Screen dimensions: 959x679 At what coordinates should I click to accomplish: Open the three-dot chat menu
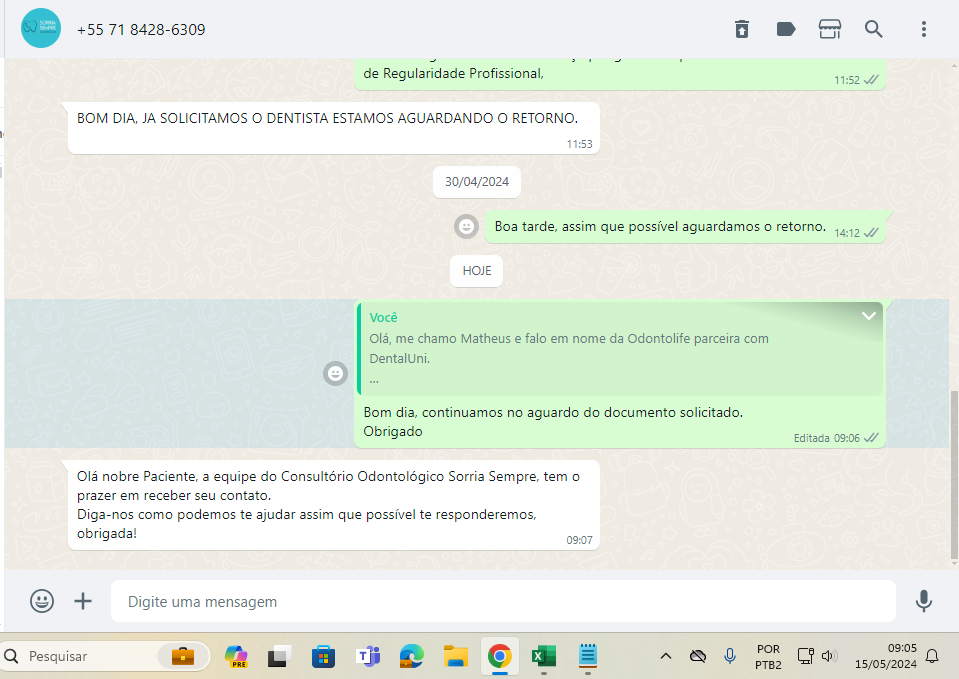pos(924,29)
